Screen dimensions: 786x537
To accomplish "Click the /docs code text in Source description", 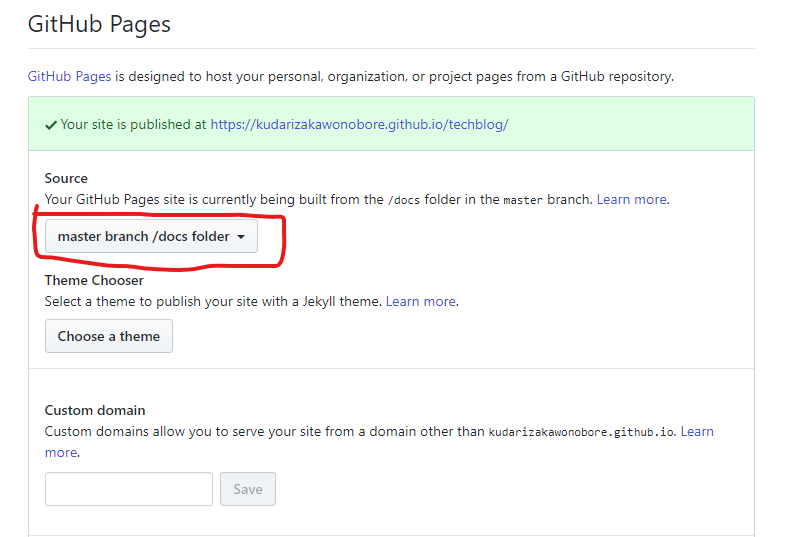I will [404, 200].
